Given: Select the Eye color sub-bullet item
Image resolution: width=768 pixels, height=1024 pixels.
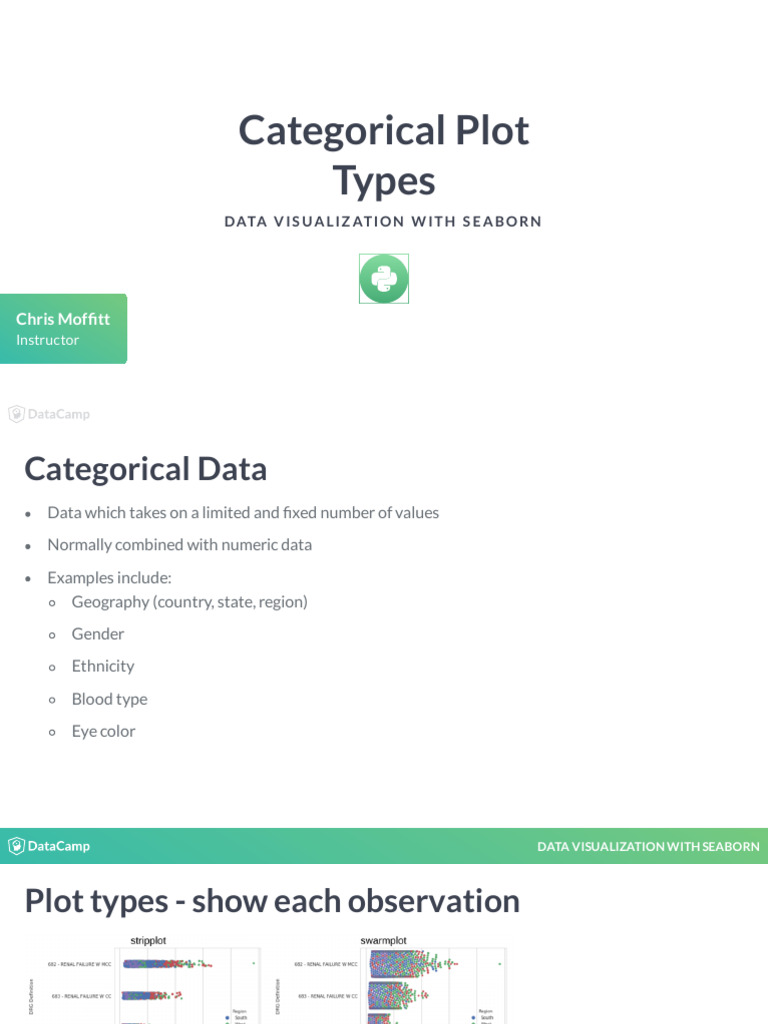Looking at the screenshot, I should (104, 731).
